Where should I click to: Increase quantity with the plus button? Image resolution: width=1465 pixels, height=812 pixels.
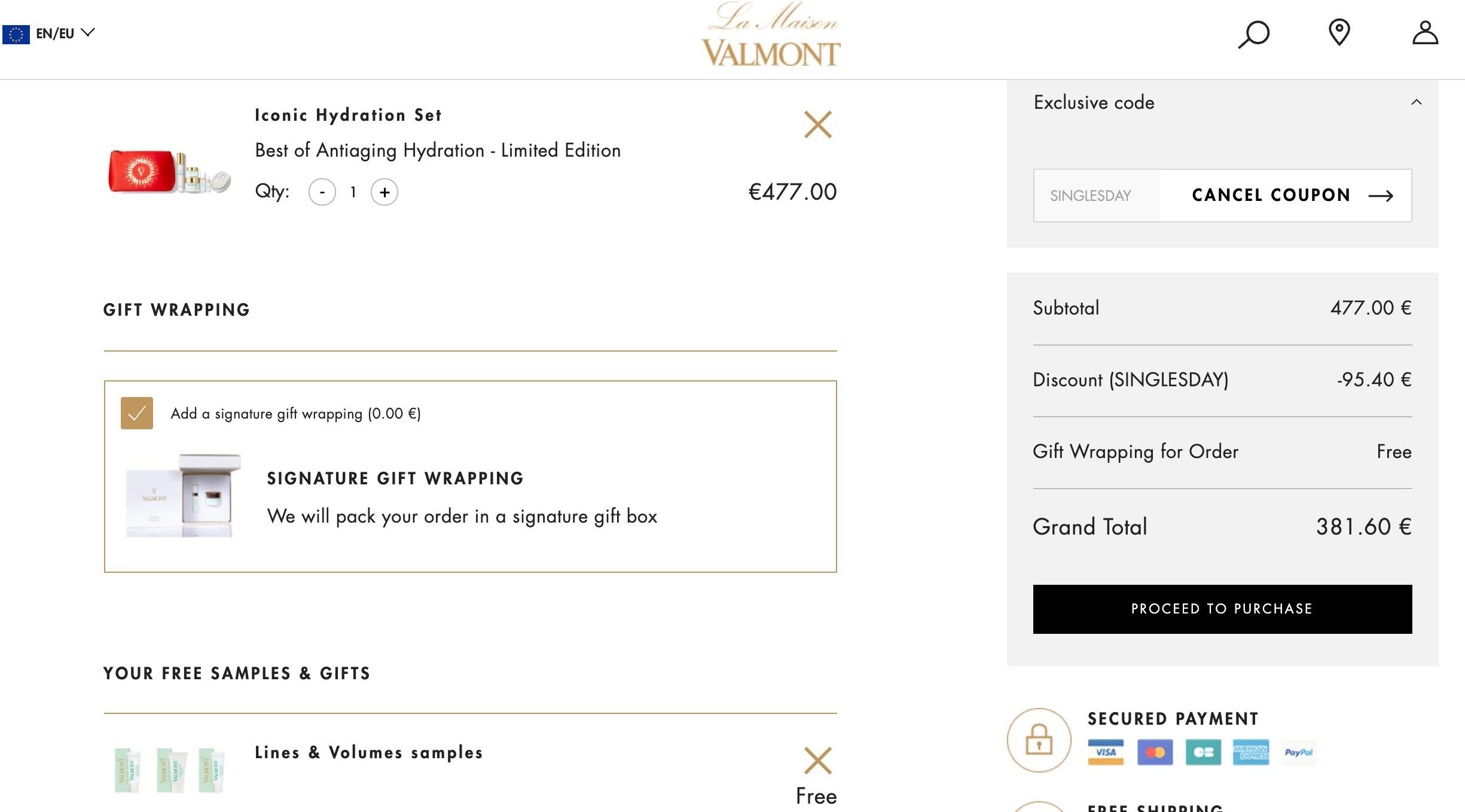click(384, 193)
